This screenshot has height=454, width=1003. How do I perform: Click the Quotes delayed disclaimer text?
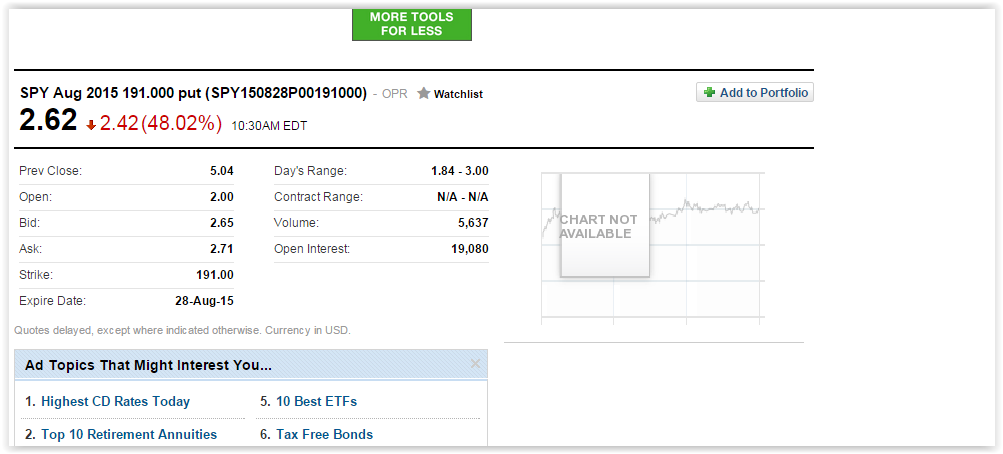pos(183,331)
